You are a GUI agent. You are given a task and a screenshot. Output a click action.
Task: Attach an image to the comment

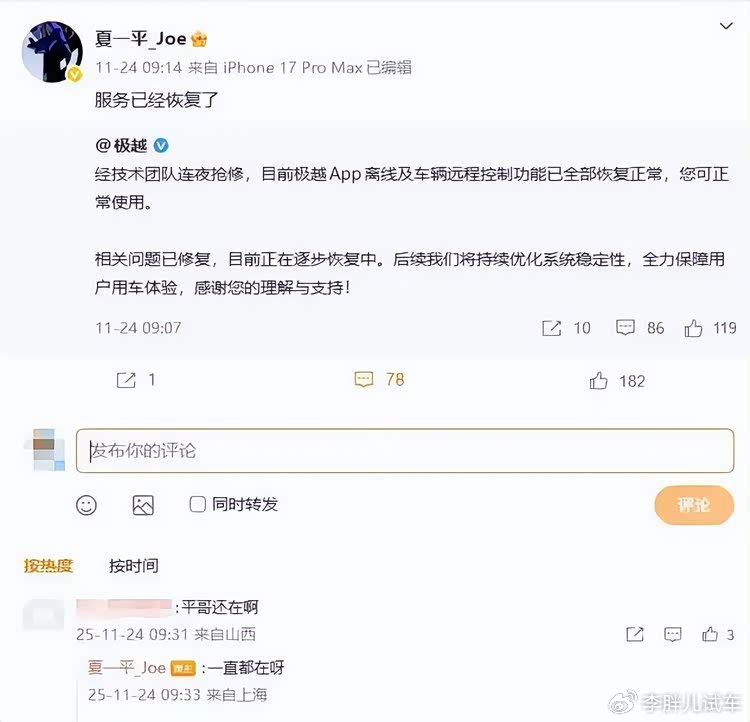143,505
